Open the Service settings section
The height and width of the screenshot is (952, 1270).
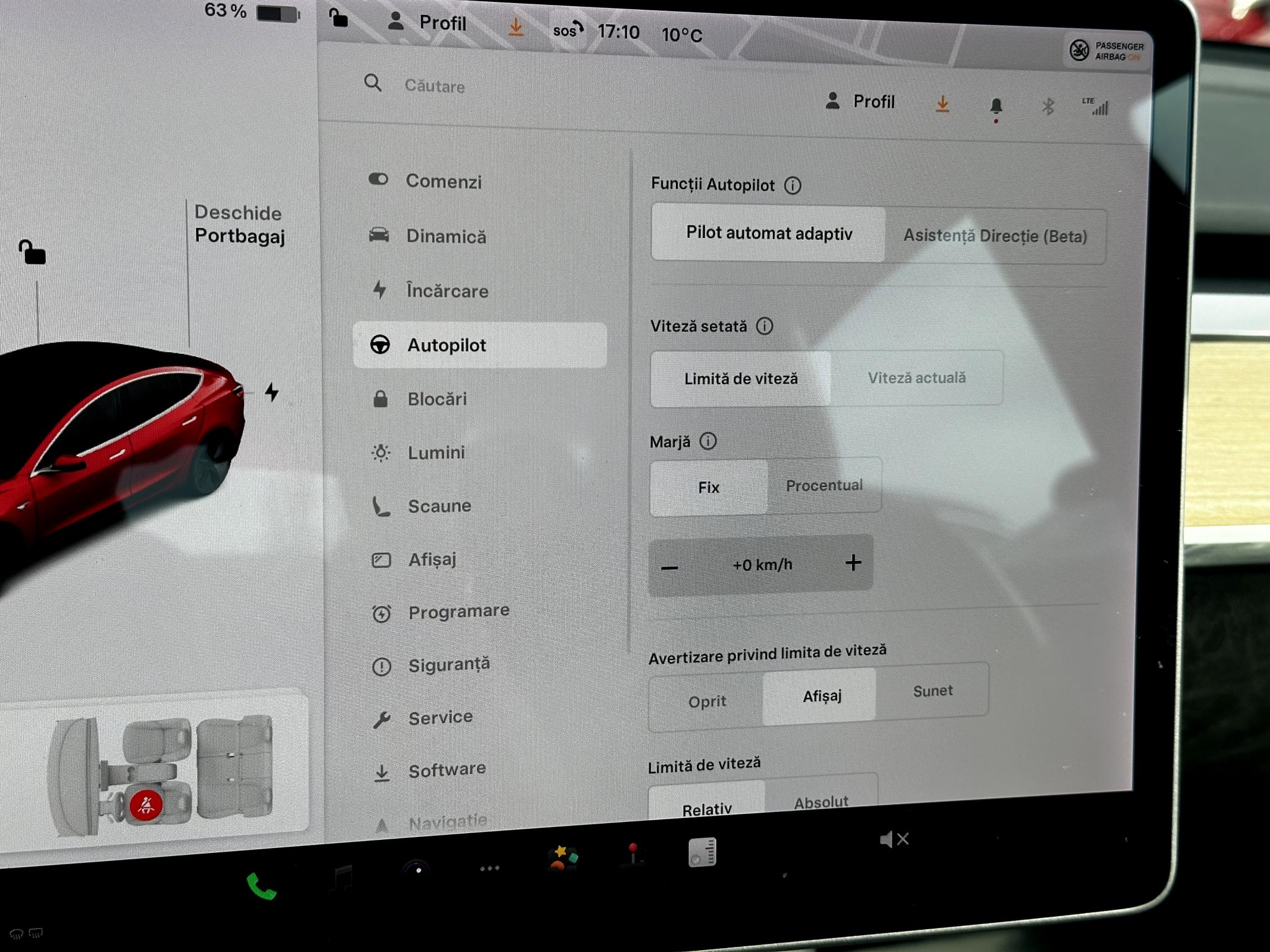pos(422,718)
